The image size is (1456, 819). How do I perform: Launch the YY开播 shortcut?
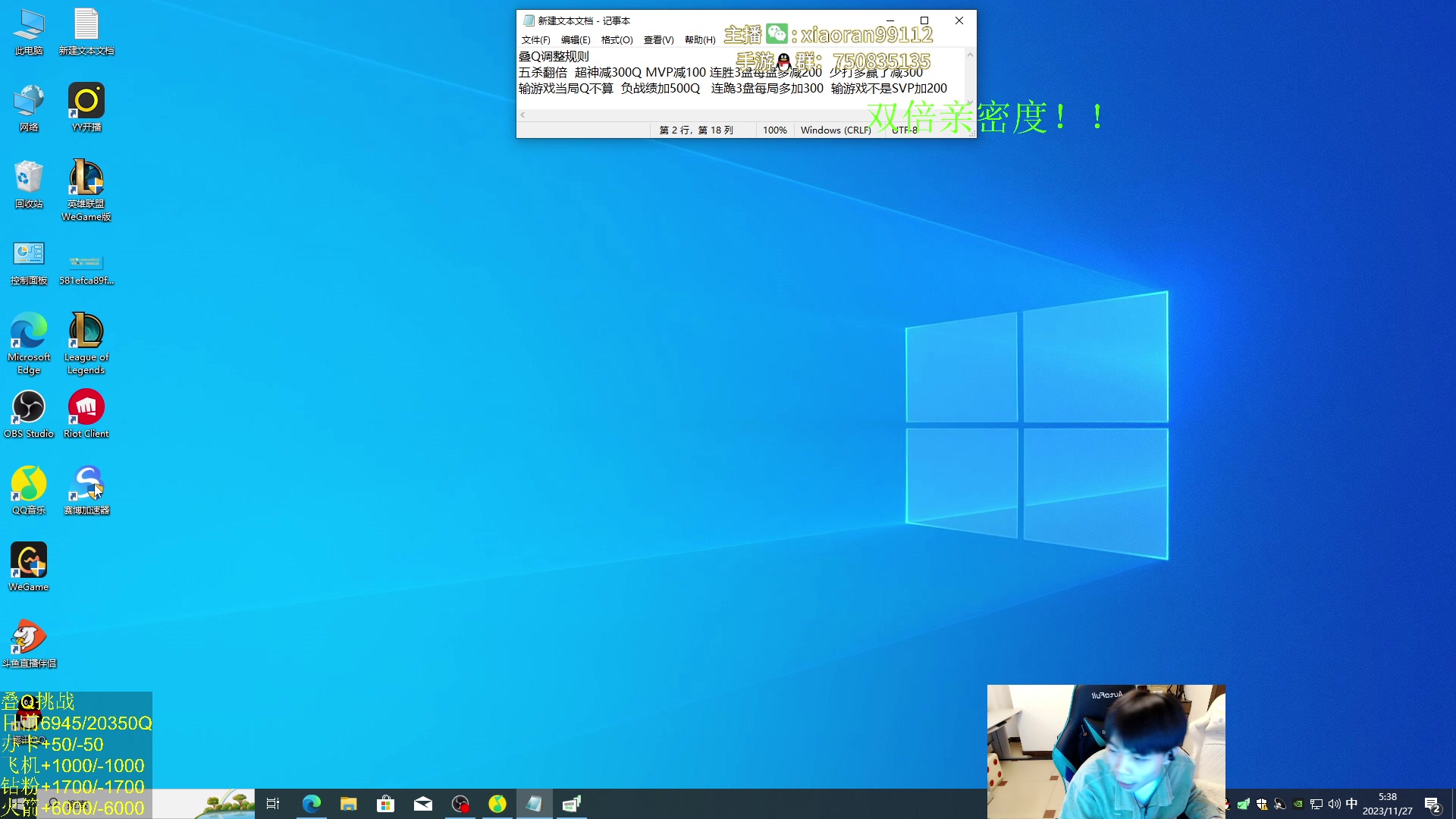point(86,108)
